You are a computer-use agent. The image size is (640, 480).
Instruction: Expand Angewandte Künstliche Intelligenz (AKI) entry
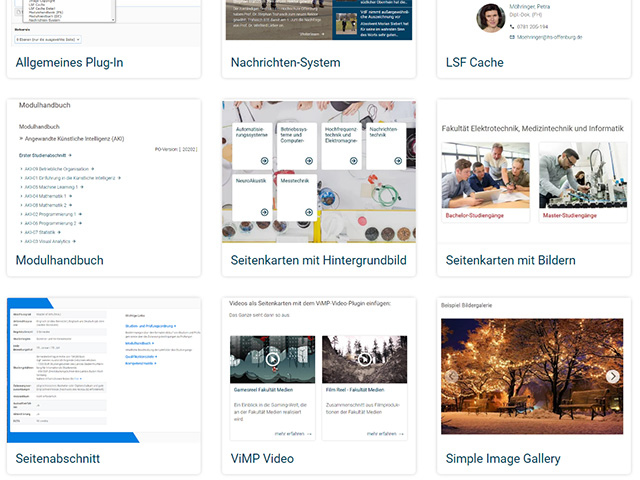pyautogui.click(x=72, y=139)
